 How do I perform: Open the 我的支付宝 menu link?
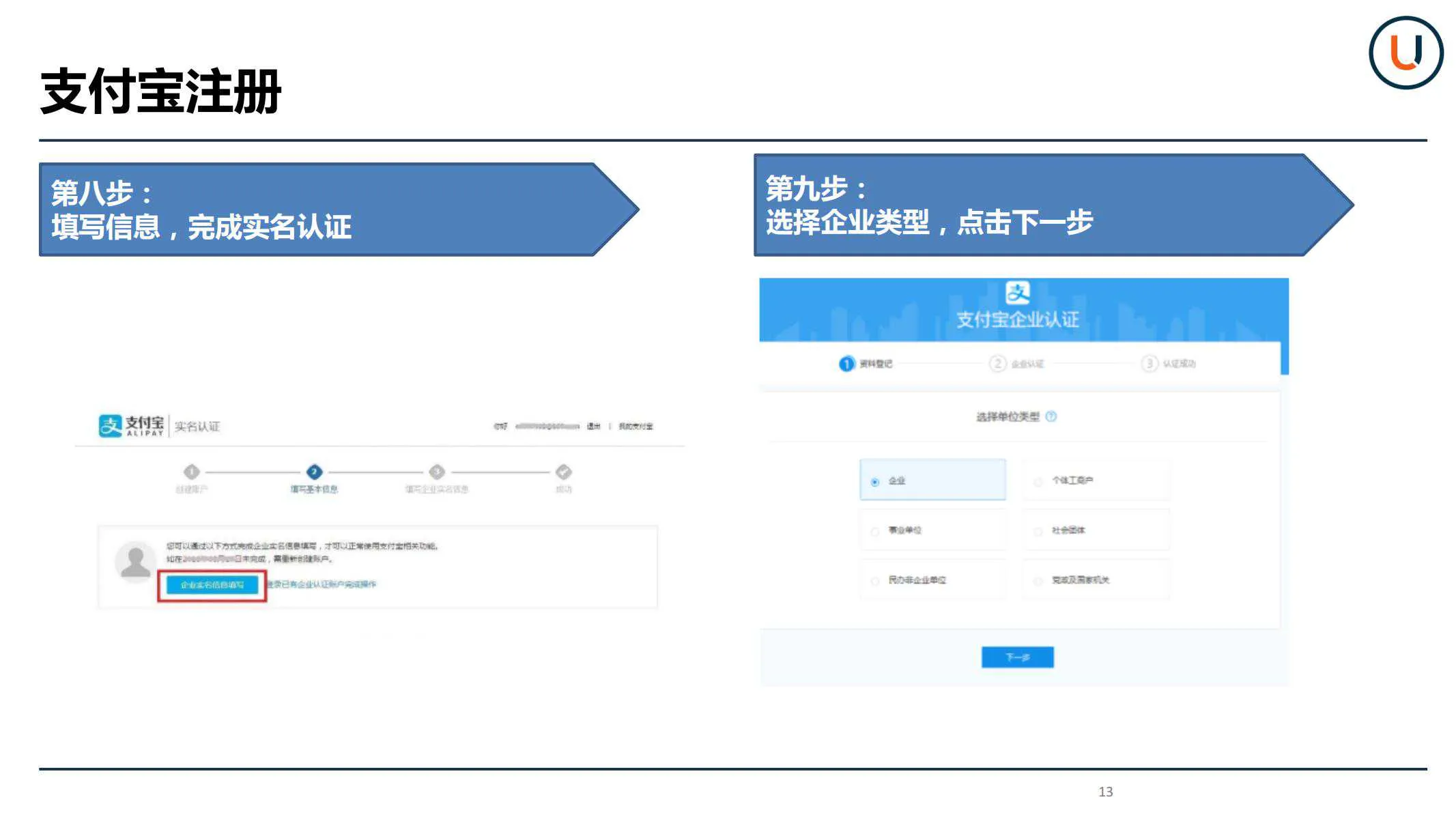[635, 424]
